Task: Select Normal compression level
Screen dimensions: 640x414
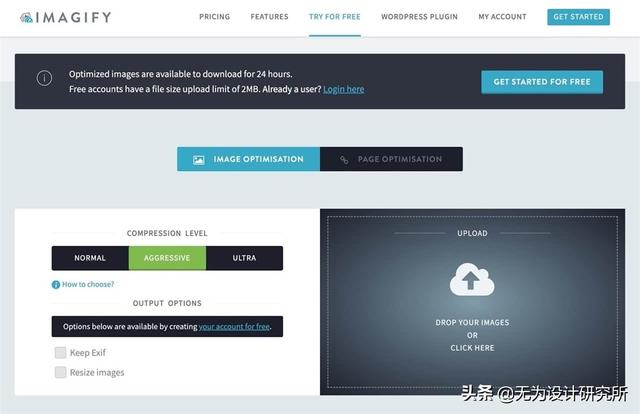Action: click(90, 258)
